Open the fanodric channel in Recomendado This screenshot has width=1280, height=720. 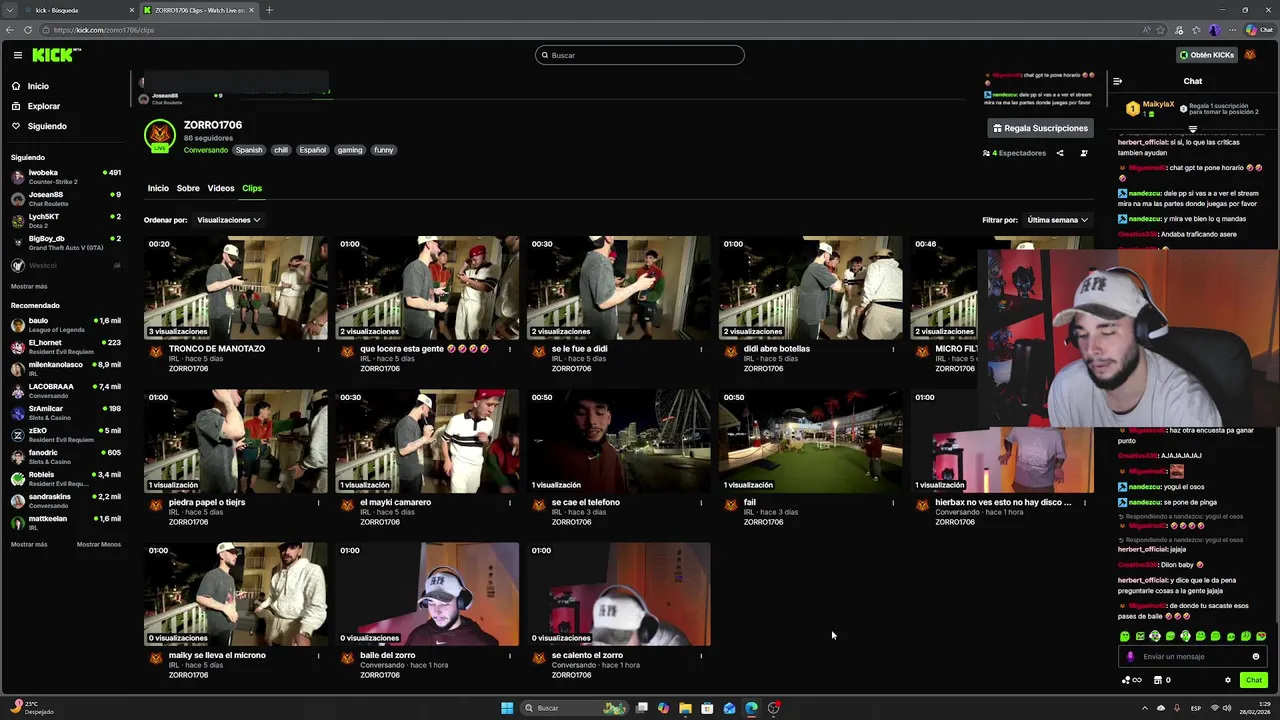coord(65,457)
